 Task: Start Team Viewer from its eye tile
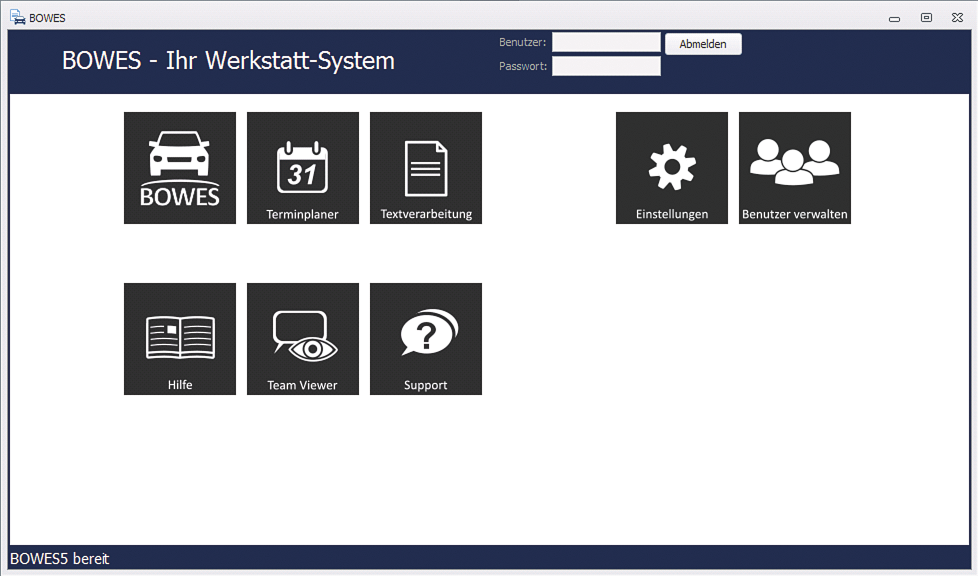(302, 339)
